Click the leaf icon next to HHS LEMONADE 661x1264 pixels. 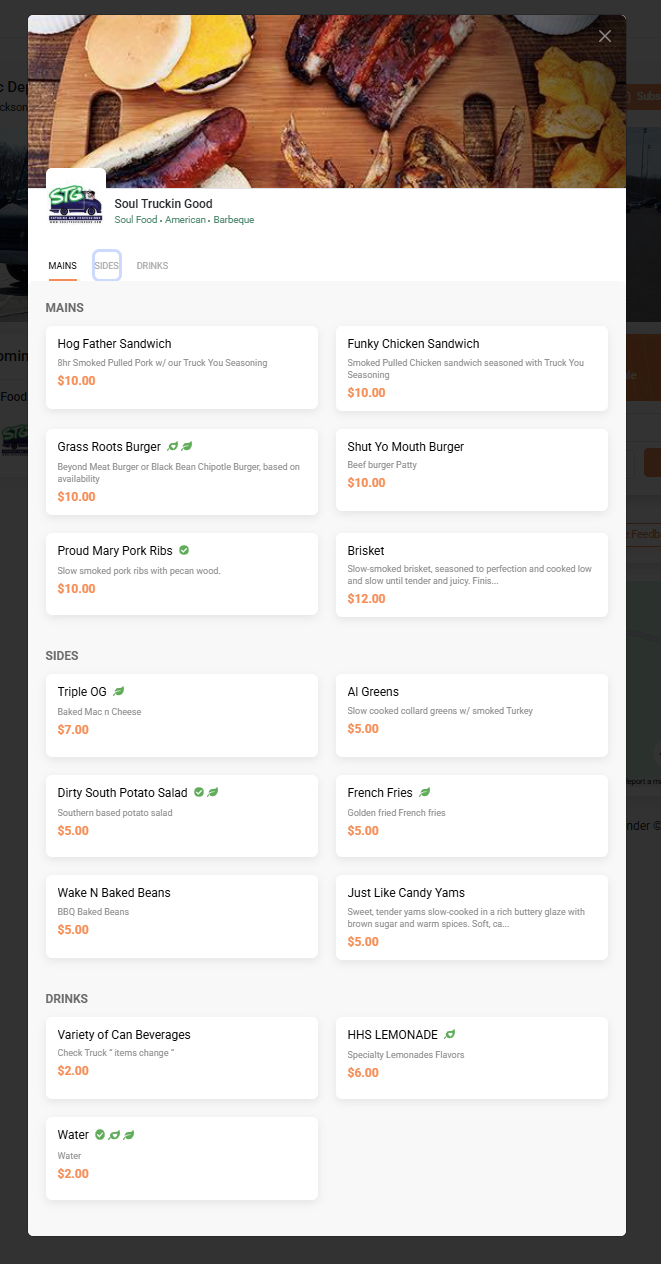[450, 1034]
